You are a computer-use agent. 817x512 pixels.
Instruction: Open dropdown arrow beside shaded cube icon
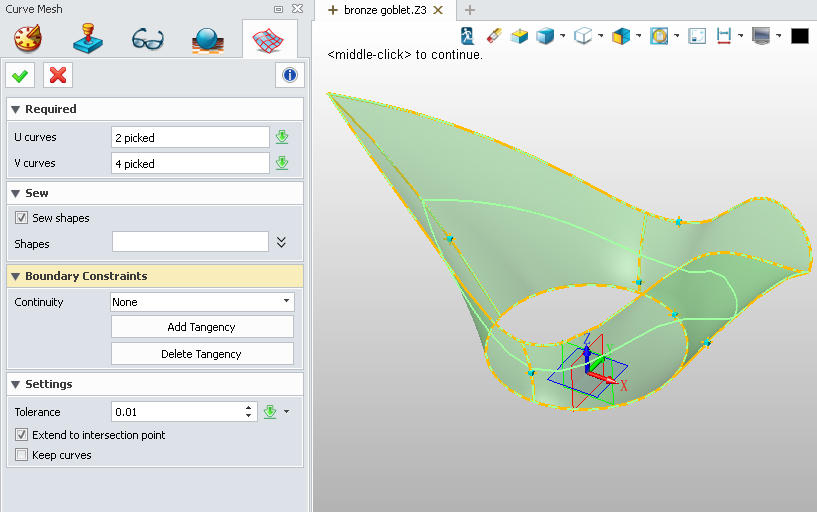pos(563,36)
